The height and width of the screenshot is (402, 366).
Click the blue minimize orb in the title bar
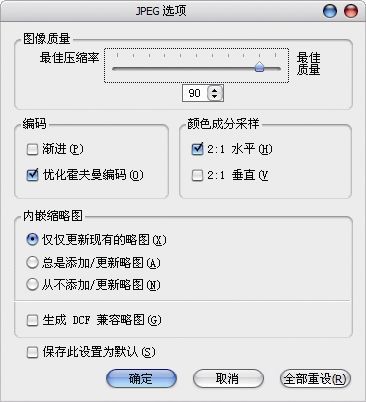tap(330, 11)
